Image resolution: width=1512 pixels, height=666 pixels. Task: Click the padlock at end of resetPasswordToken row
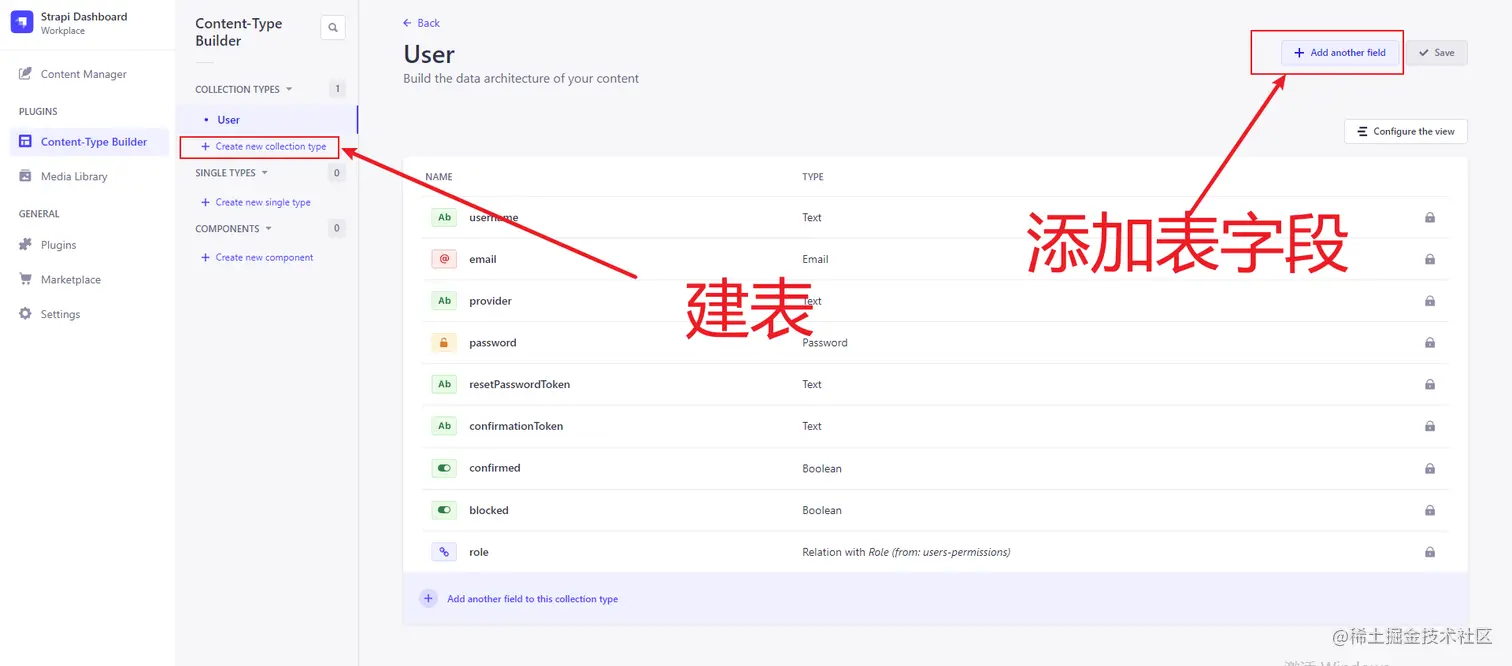[1430, 384]
